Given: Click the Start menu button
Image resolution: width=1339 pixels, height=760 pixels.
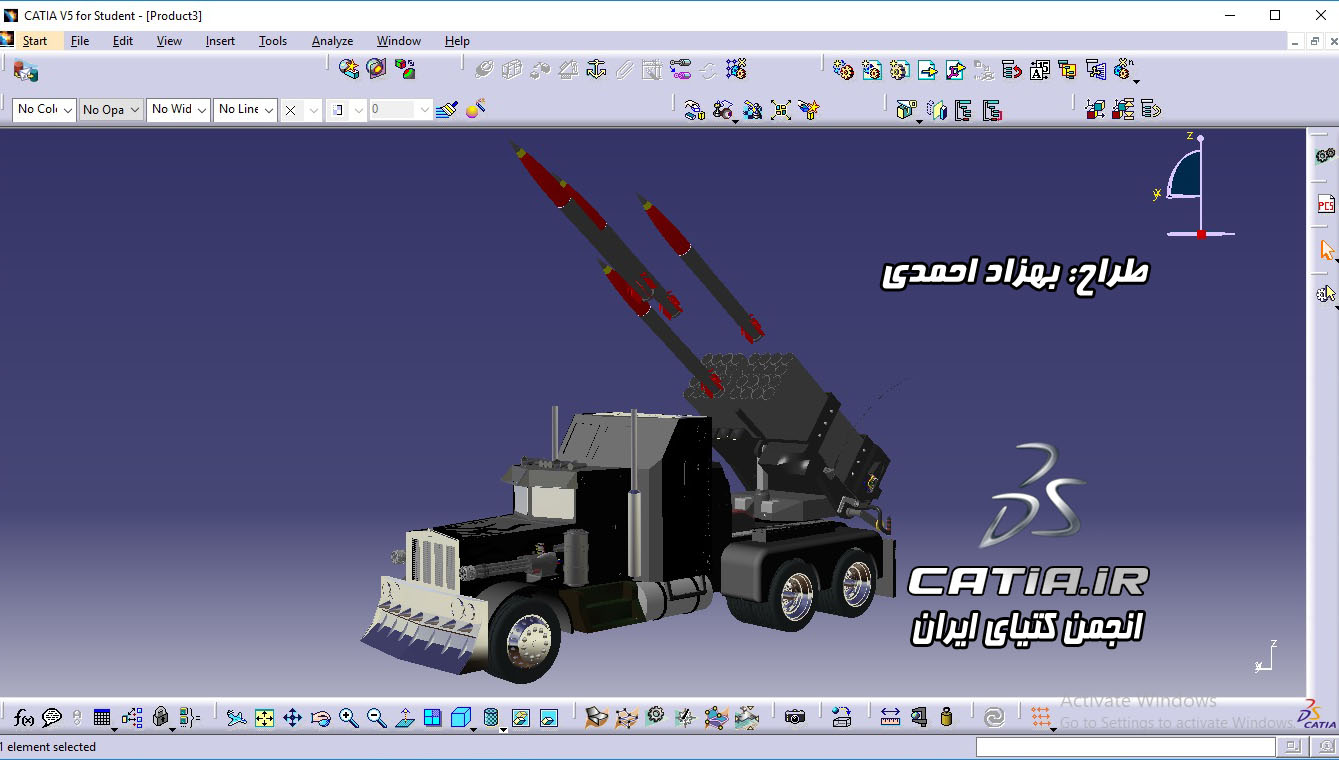Looking at the screenshot, I should pos(34,41).
